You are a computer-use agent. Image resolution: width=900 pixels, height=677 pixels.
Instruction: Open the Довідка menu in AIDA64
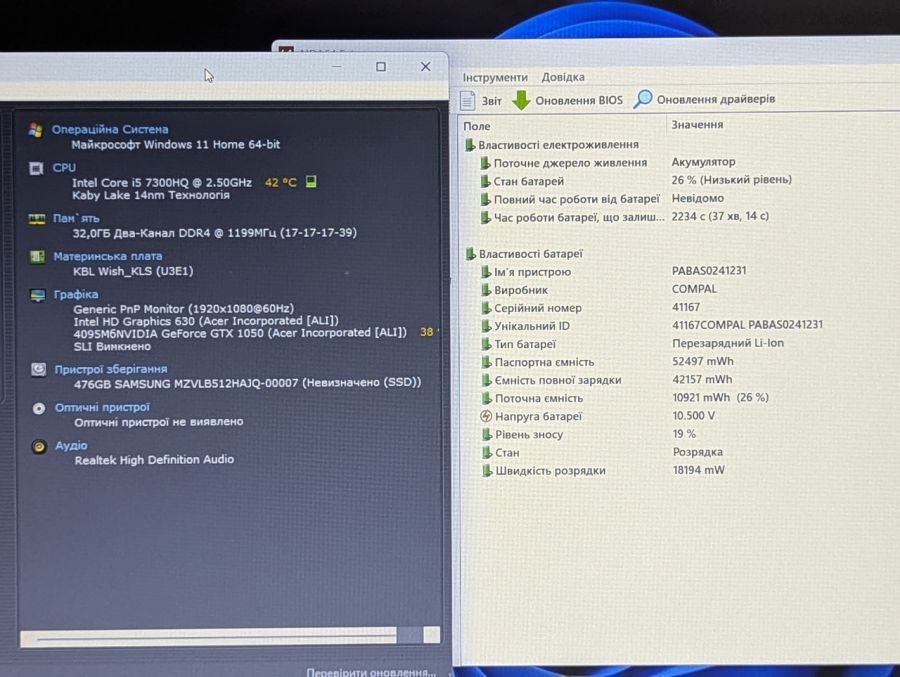(563, 77)
